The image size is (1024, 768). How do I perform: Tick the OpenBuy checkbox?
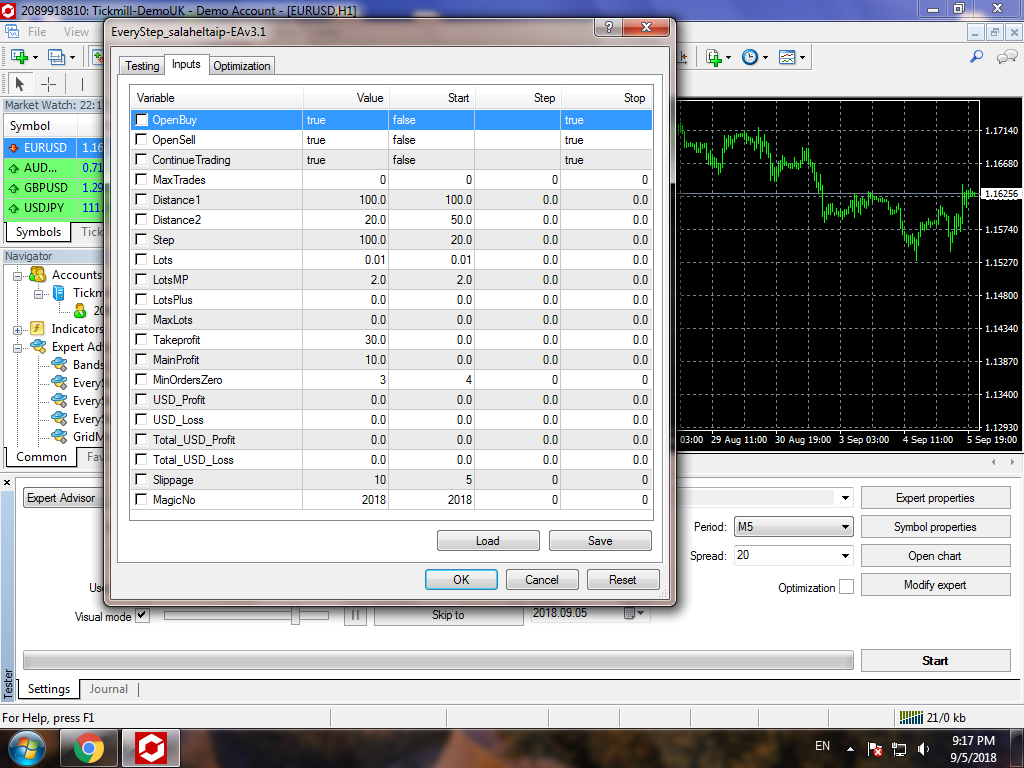point(141,120)
